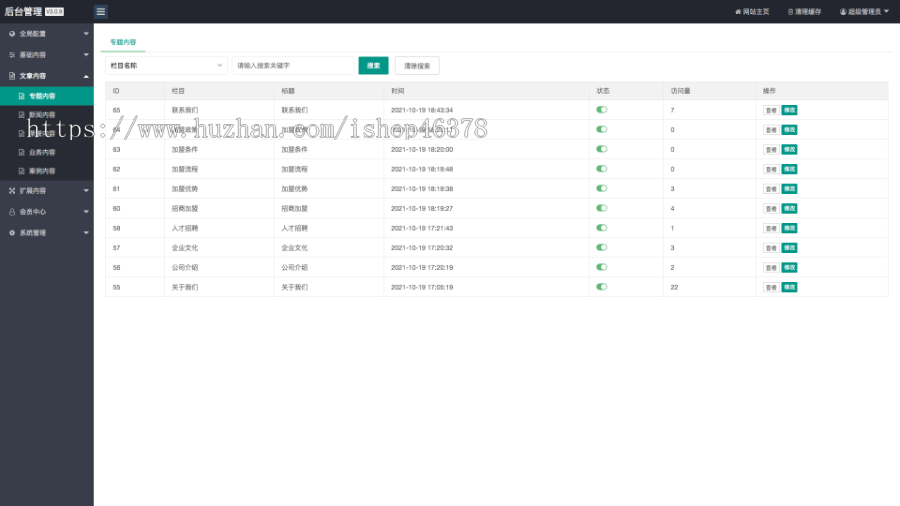Click the 后台管理 logo title
900x506 pixels.
(x=24, y=11)
